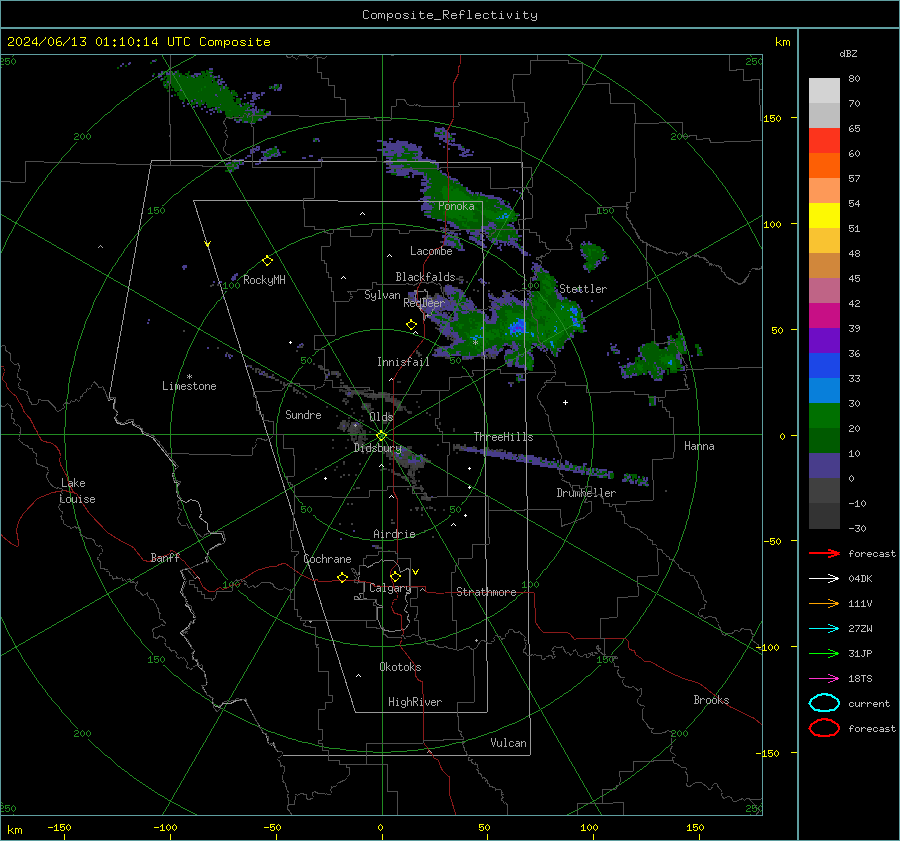Click the cyan current ellipse in legend
900x841 pixels.
point(824,703)
